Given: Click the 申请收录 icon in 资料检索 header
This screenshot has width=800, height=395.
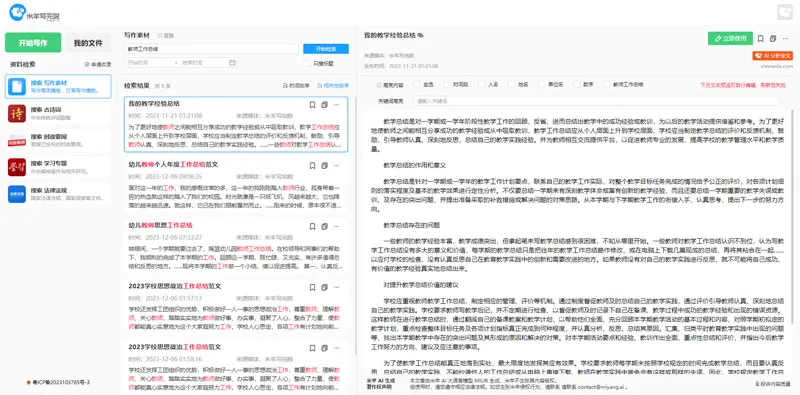Looking at the screenshot, I should click(87, 65).
